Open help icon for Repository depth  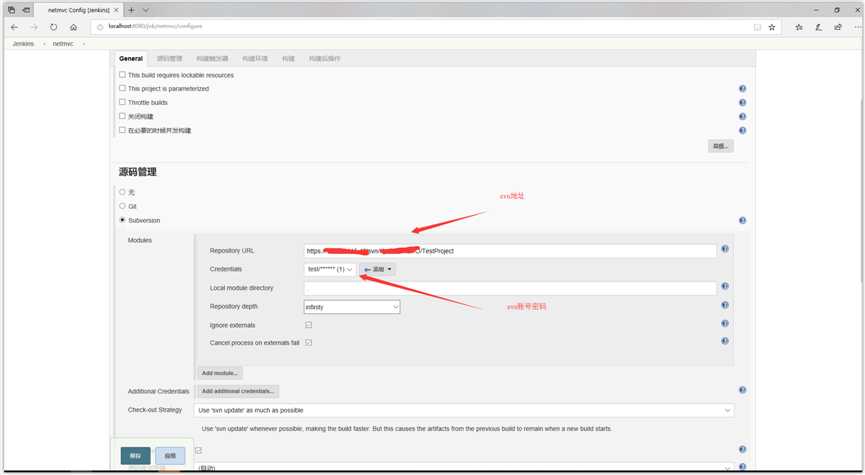pos(725,305)
